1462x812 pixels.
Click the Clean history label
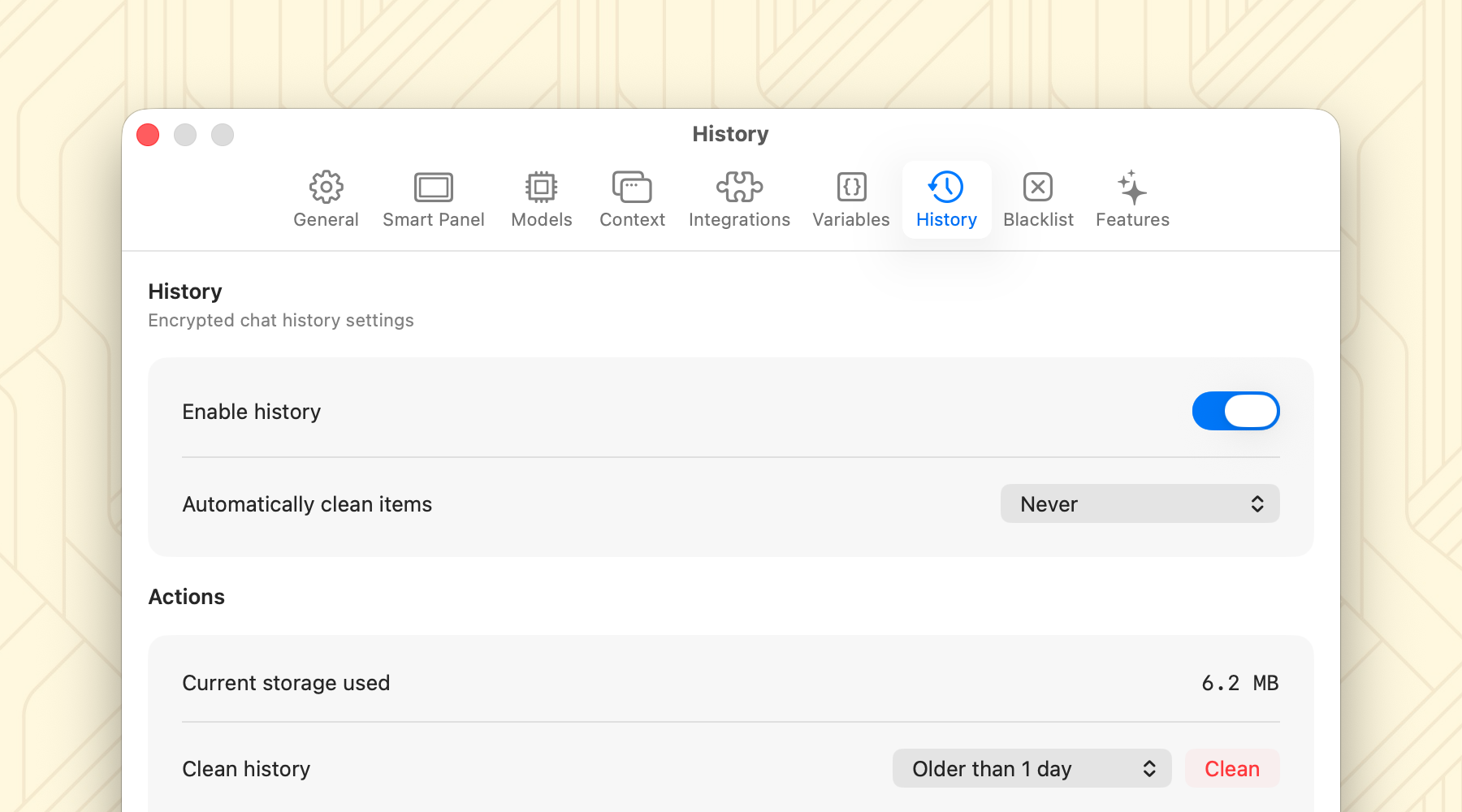click(x=246, y=768)
